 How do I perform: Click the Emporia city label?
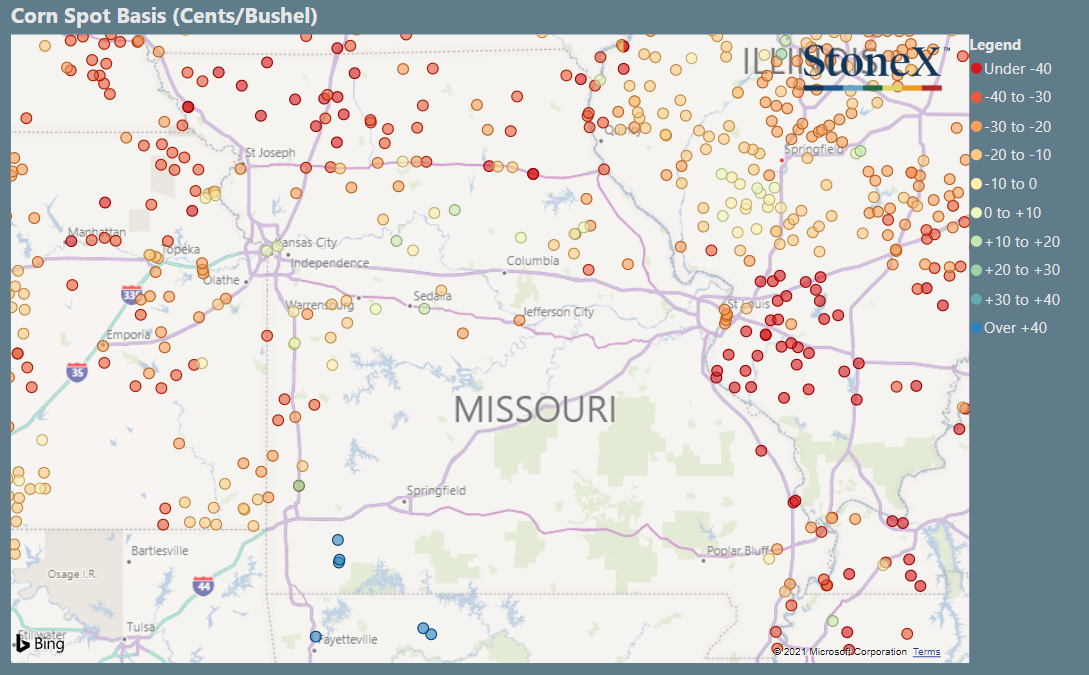128,335
